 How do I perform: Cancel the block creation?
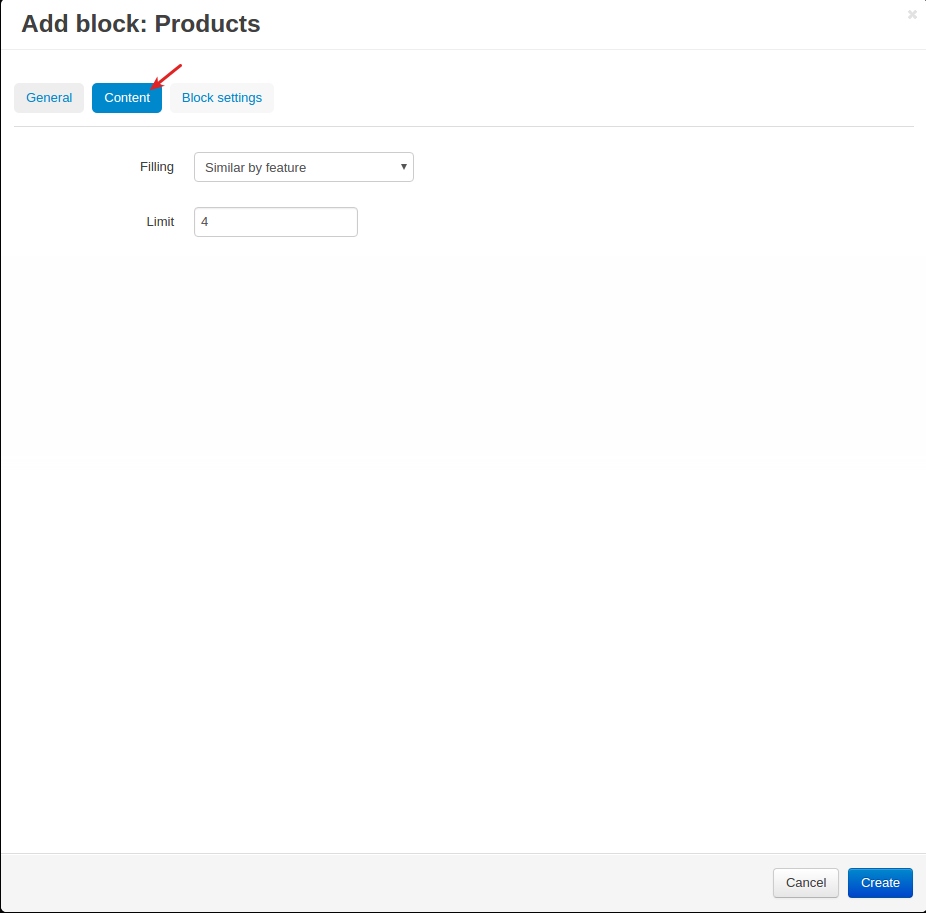806,882
